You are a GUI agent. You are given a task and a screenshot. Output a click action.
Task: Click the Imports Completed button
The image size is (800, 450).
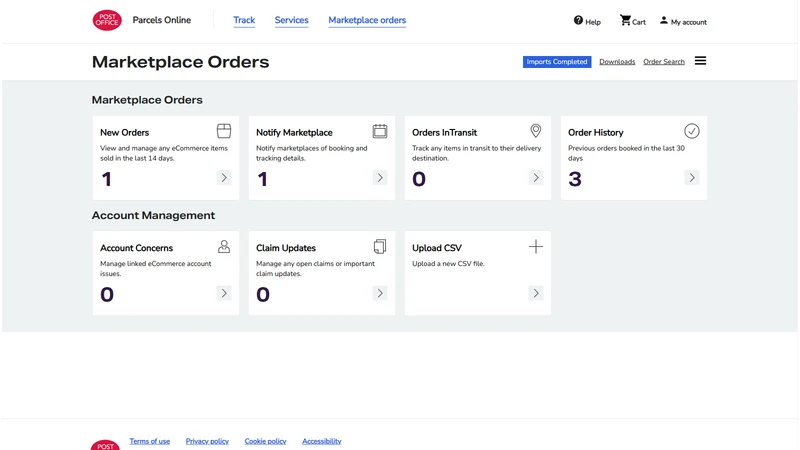coord(557,62)
